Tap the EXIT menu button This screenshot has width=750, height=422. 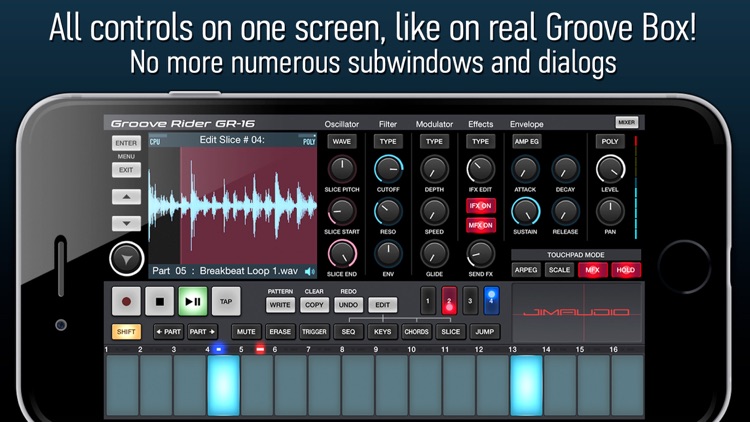click(x=126, y=170)
